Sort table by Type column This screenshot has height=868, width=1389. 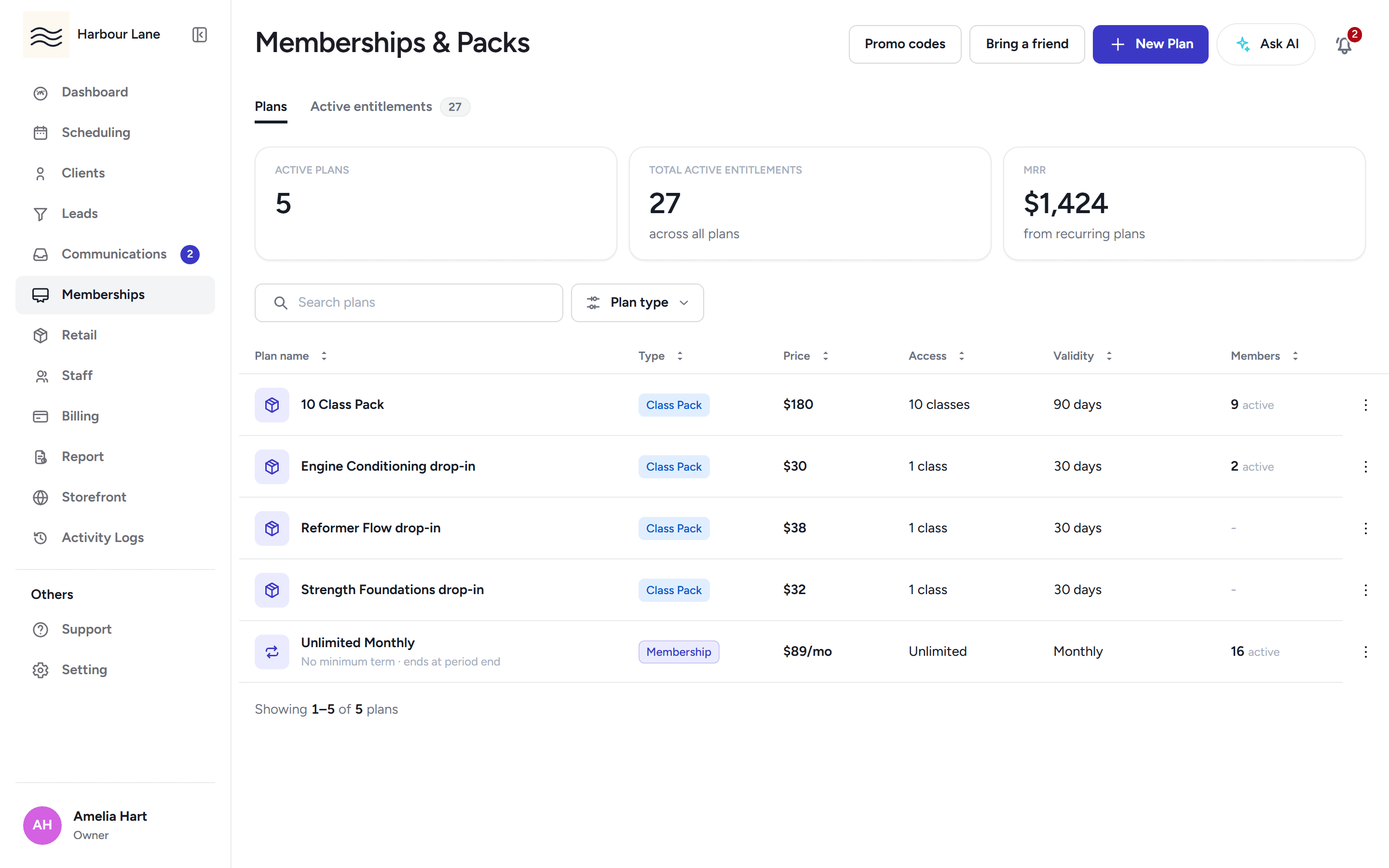coord(661,356)
